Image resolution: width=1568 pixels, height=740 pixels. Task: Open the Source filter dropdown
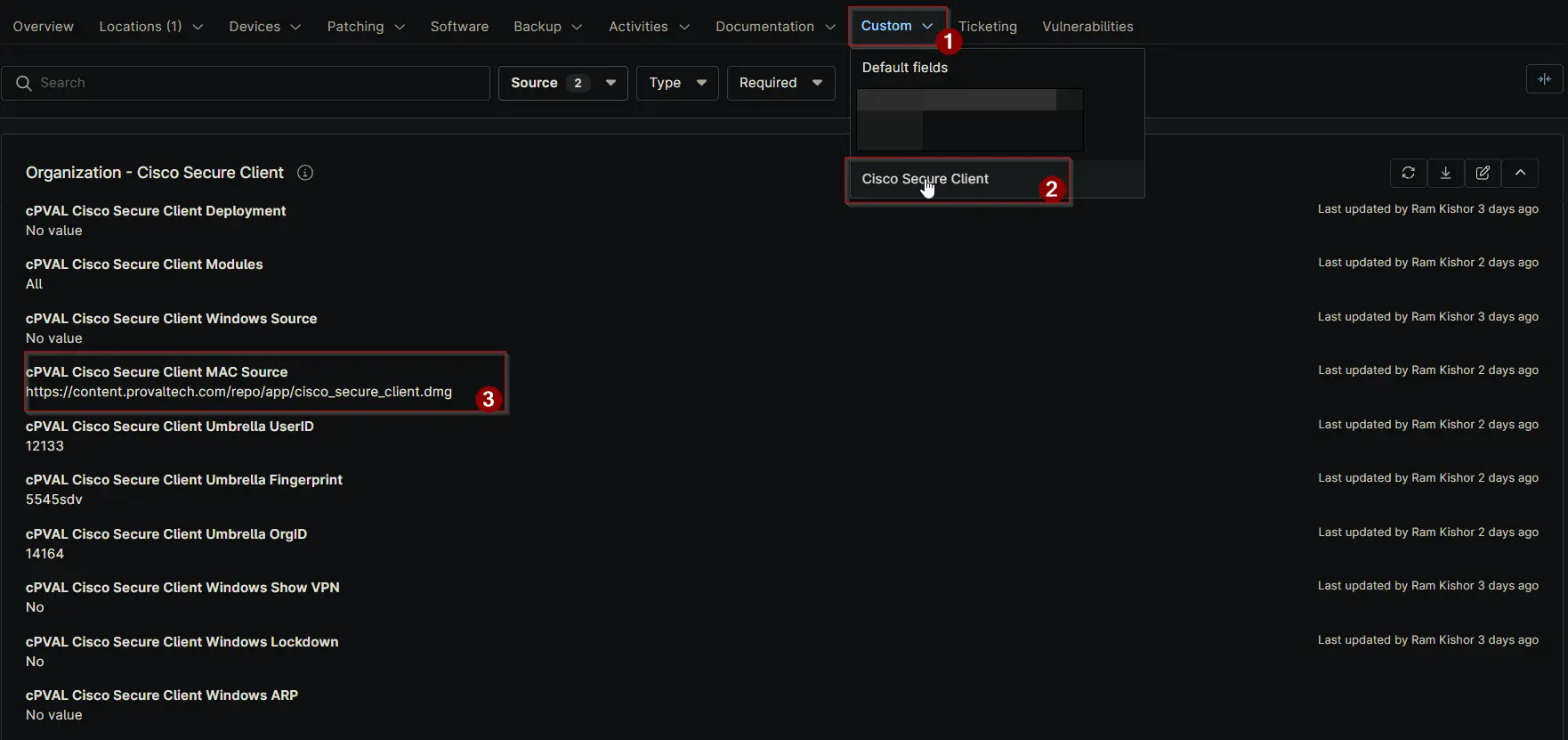coord(562,83)
